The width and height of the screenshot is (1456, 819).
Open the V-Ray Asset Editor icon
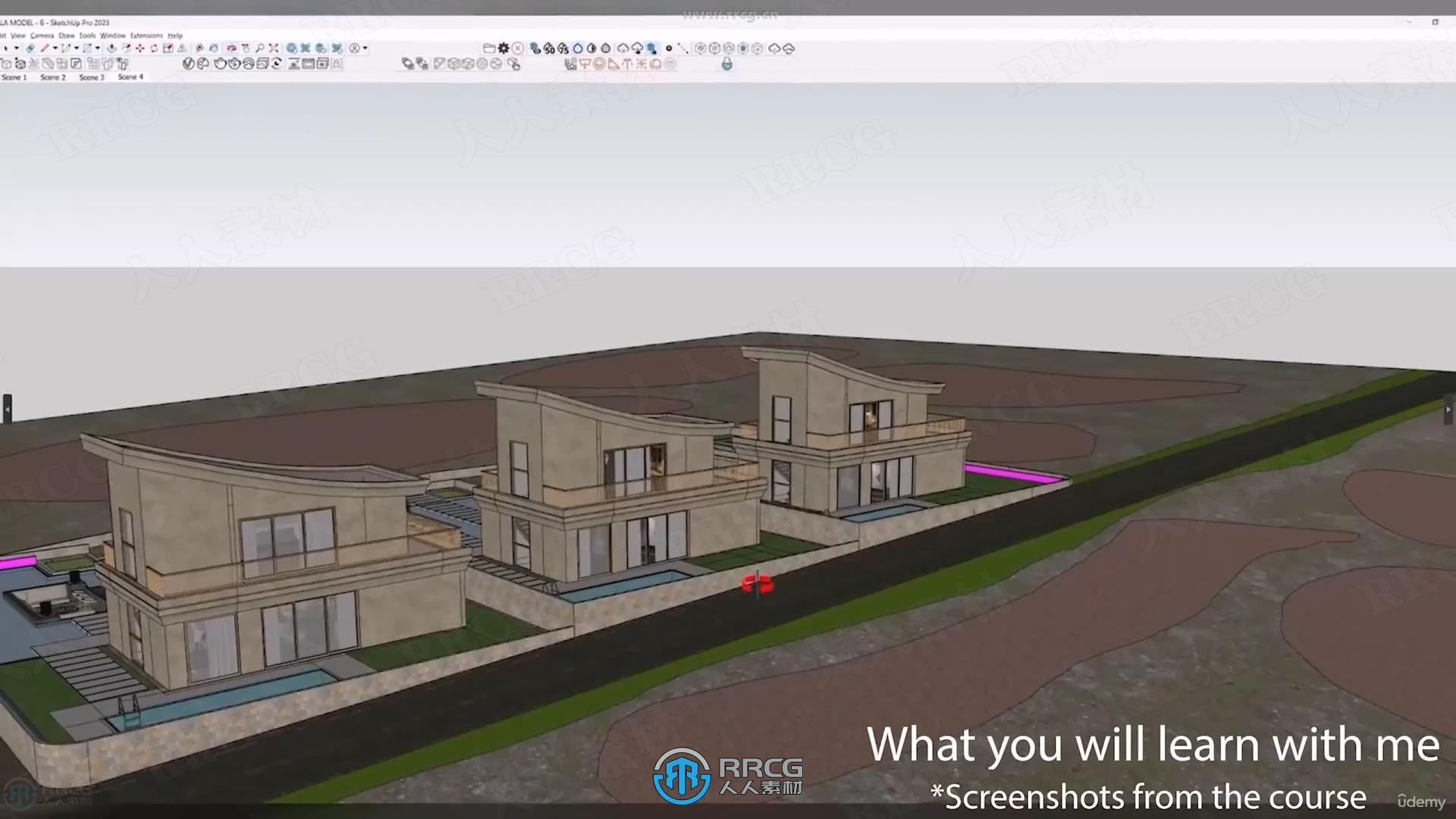pyautogui.click(x=189, y=64)
